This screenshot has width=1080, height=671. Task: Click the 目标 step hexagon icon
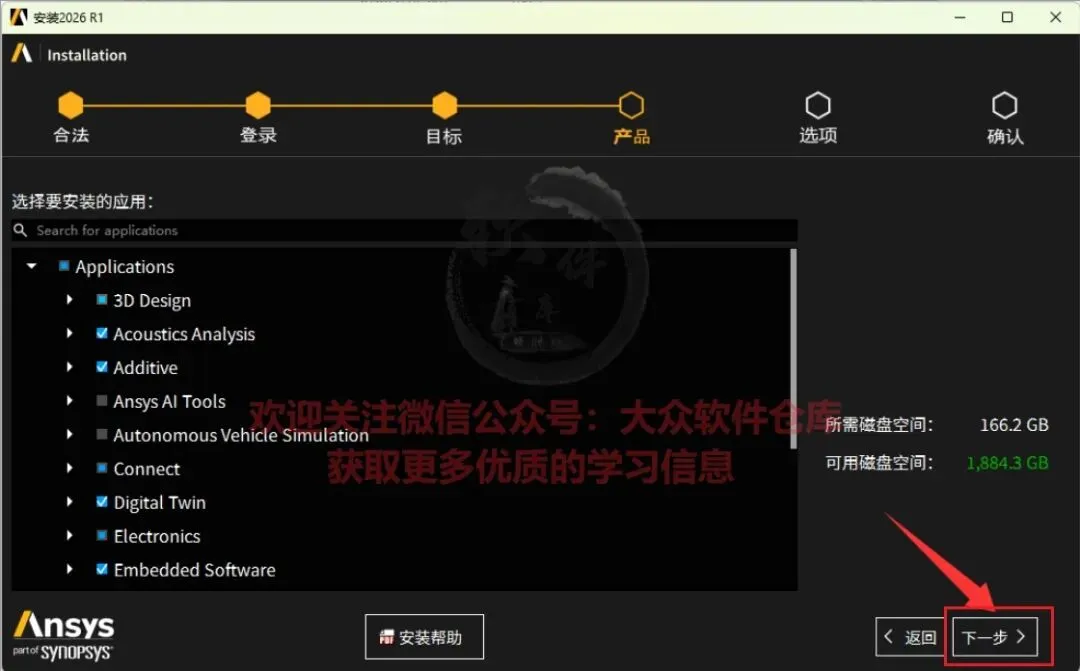click(x=444, y=105)
